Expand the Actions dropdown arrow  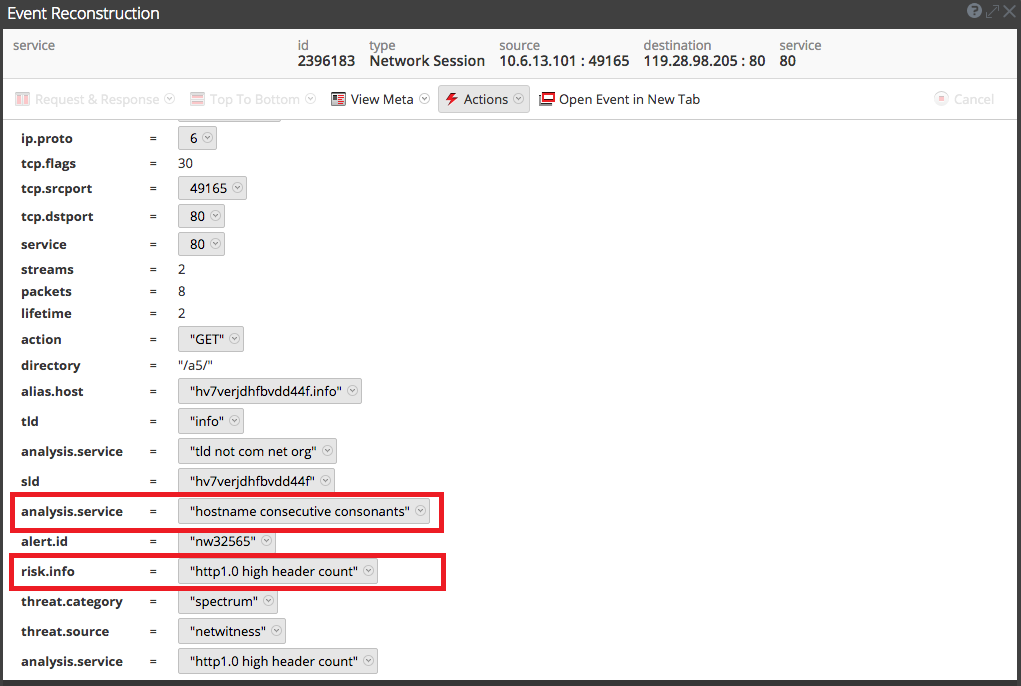pyautogui.click(x=518, y=99)
